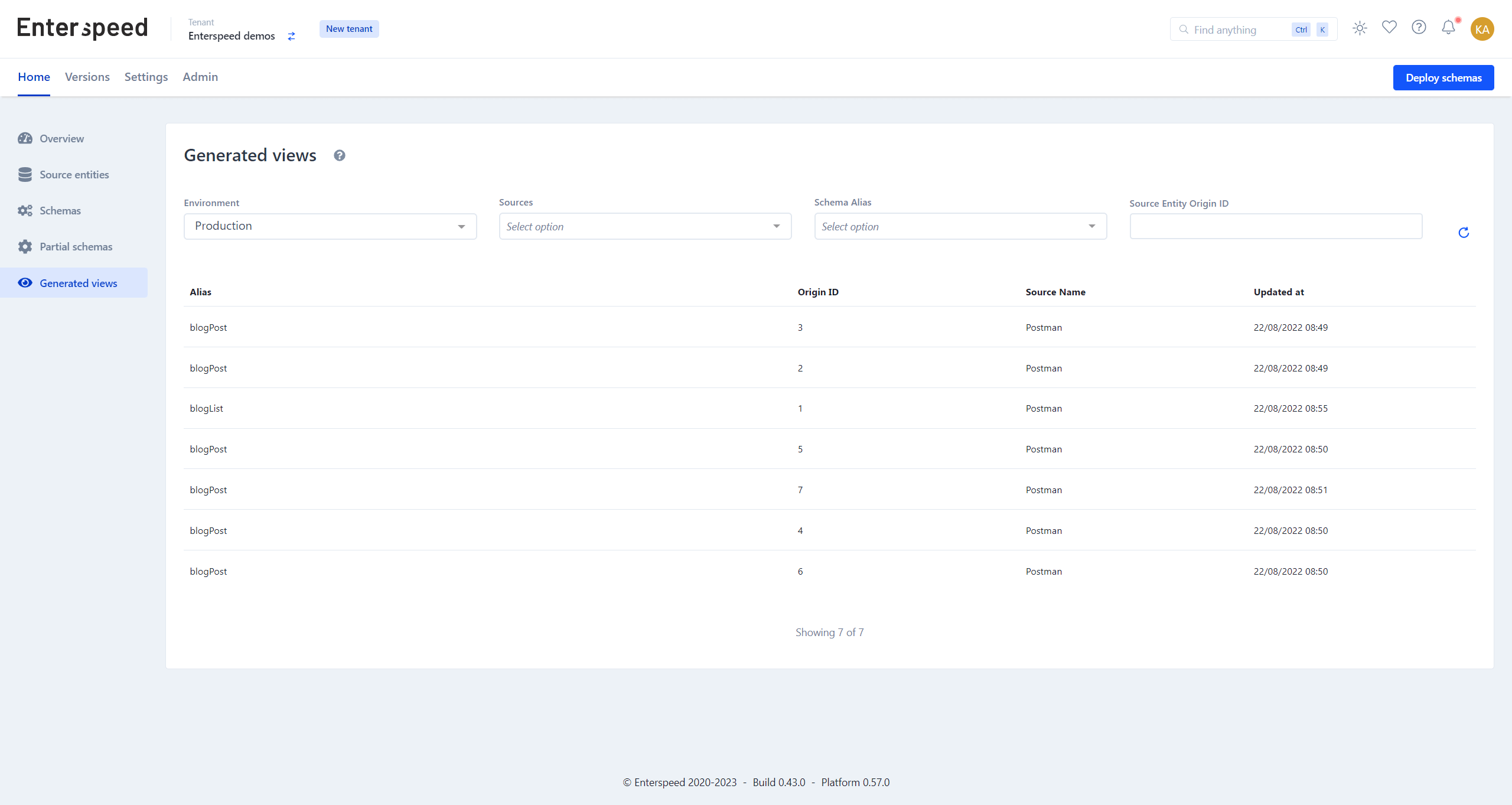Open the Settings tab
1512x805 pixels.
coord(146,77)
